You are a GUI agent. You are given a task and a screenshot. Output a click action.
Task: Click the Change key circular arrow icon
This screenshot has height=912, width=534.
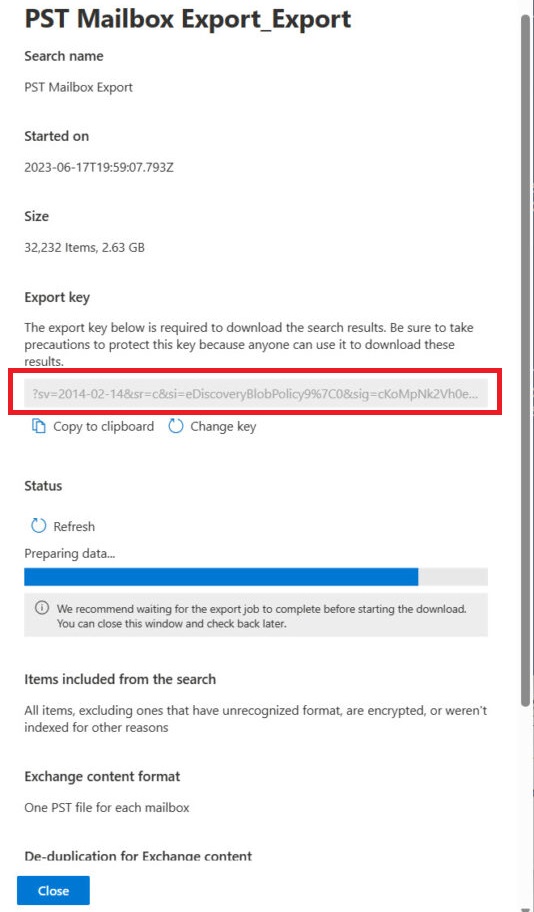tap(176, 426)
